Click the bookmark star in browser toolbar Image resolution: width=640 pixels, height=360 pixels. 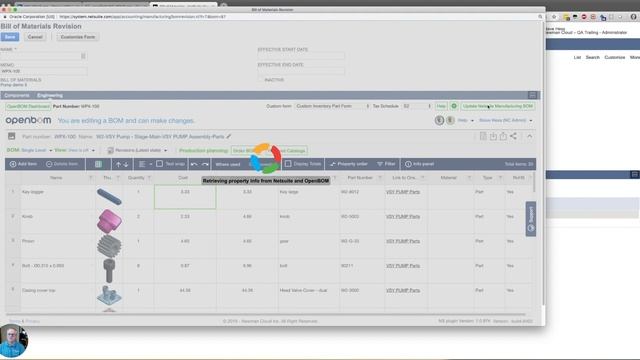[x=554, y=17]
